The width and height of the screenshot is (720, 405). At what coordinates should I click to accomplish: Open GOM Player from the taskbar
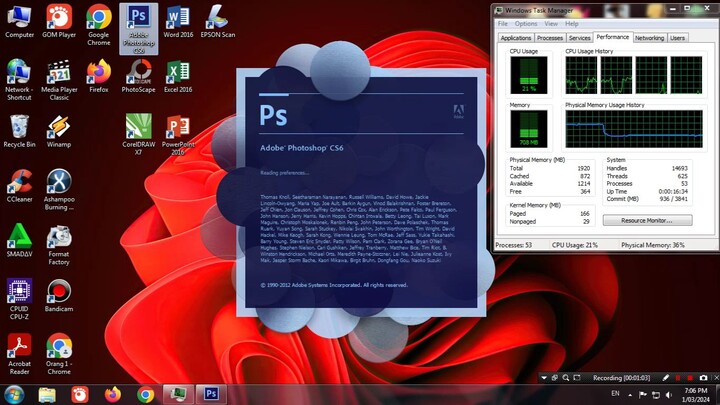click(x=80, y=394)
